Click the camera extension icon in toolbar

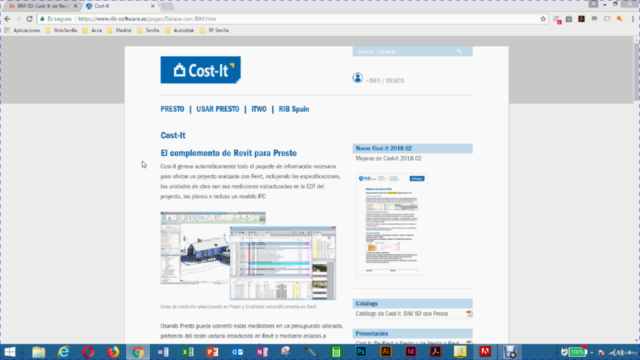click(569, 19)
